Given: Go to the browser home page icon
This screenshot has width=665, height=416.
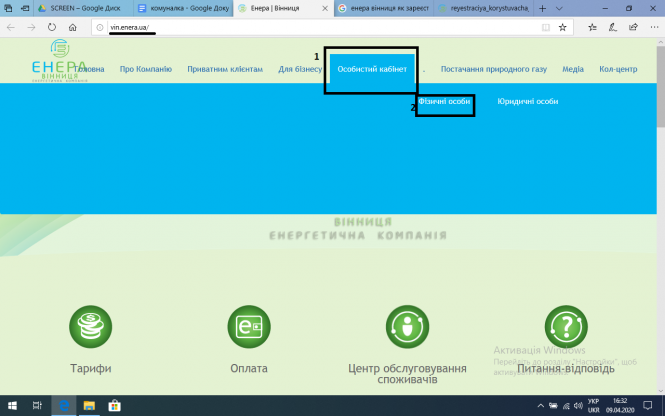Looking at the screenshot, I should (x=73, y=27).
